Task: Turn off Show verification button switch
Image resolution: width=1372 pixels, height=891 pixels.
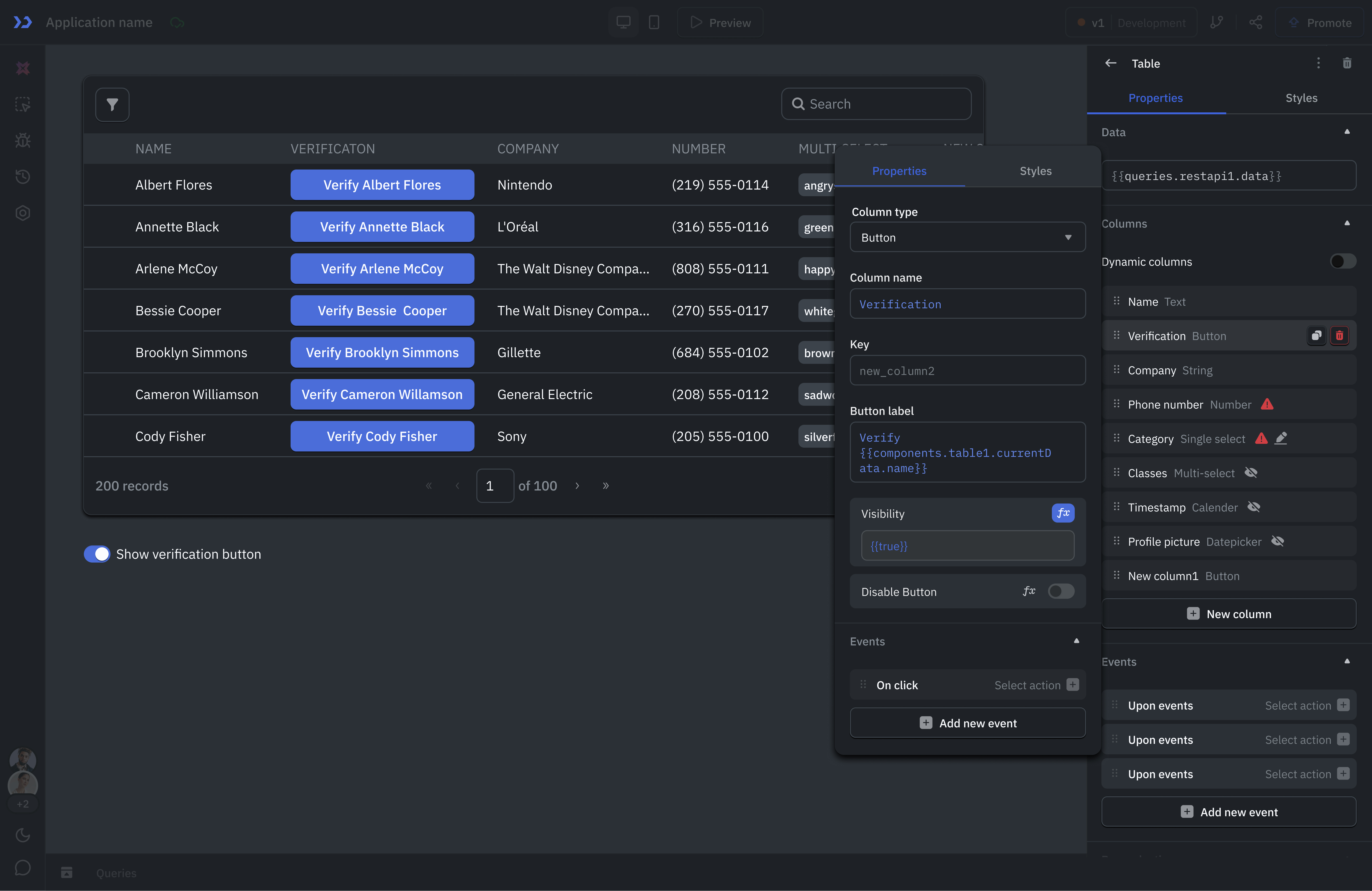Action: point(97,554)
